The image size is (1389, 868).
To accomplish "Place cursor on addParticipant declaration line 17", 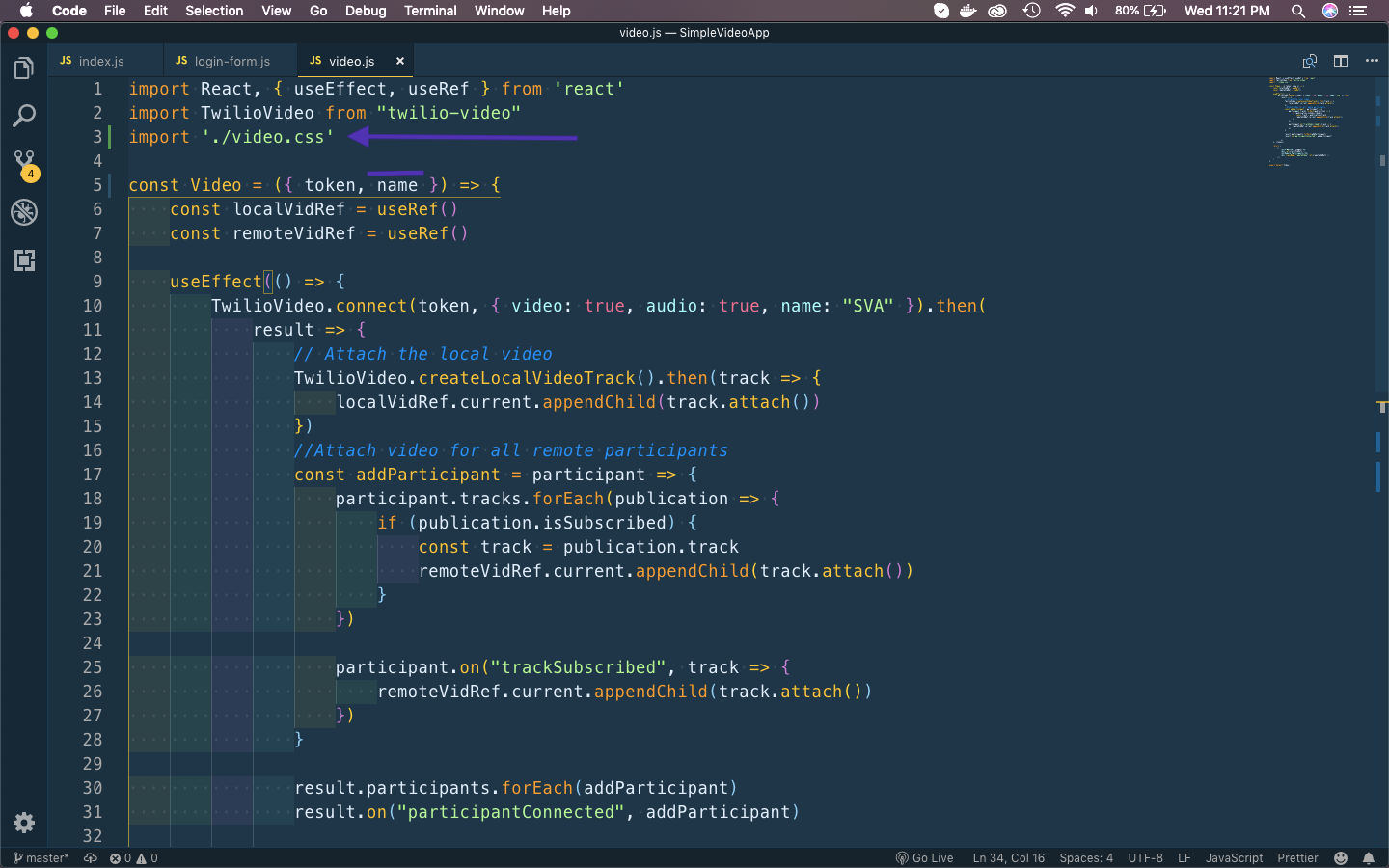I will (428, 475).
